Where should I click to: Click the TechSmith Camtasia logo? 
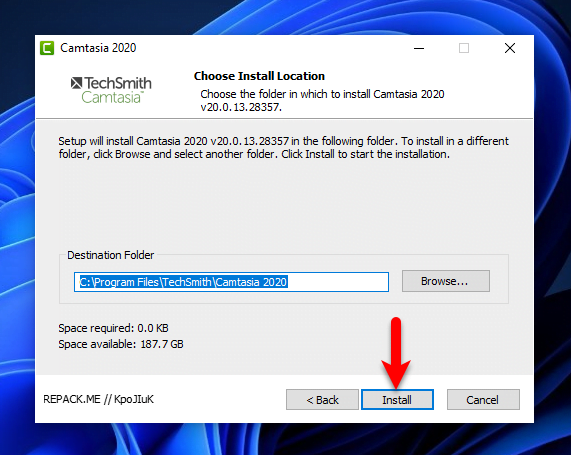(x=111, y=90)
